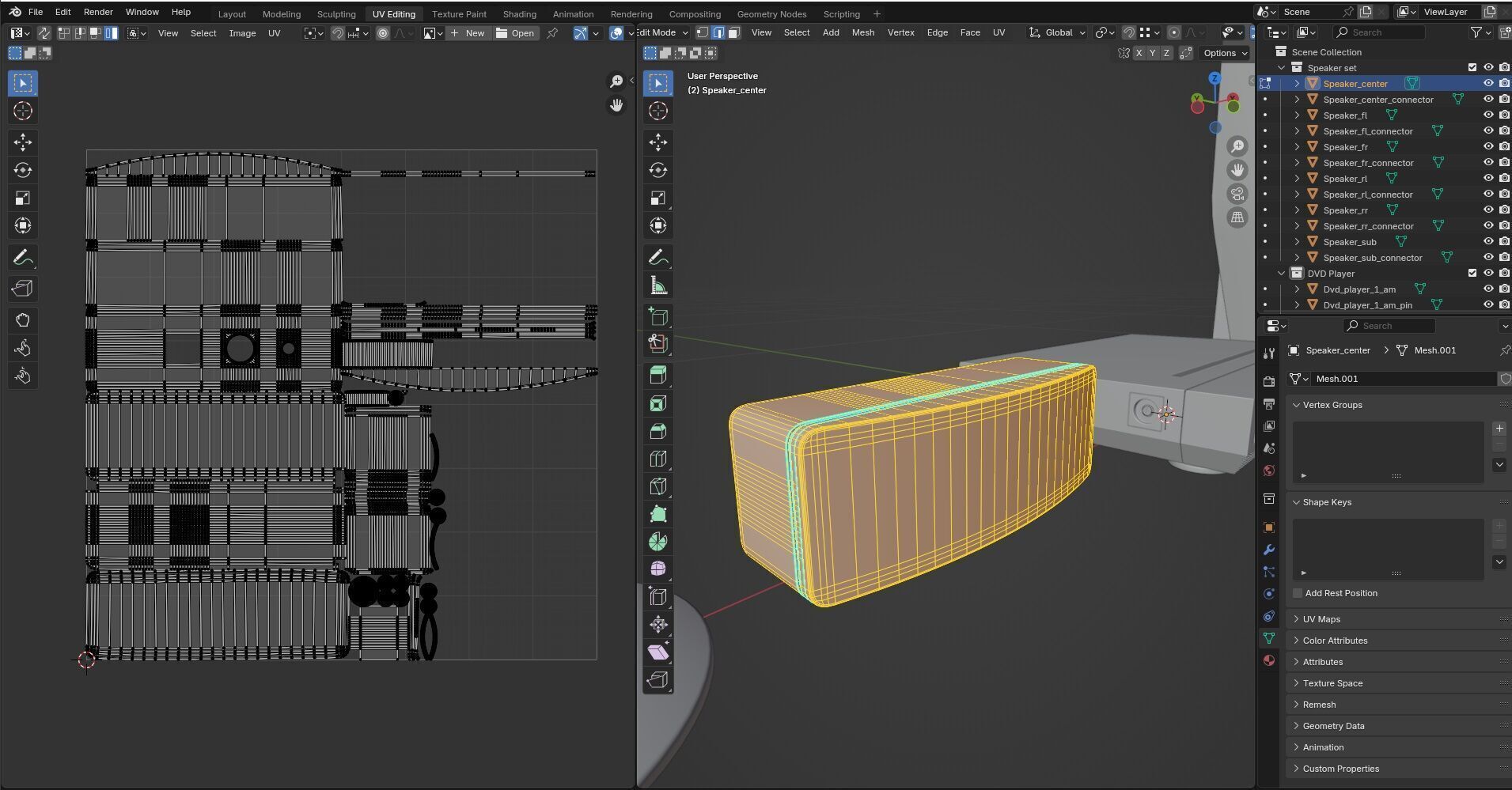Select the Loop Cut tool
Screen dimensions: 1512x790
coord(657,459)
